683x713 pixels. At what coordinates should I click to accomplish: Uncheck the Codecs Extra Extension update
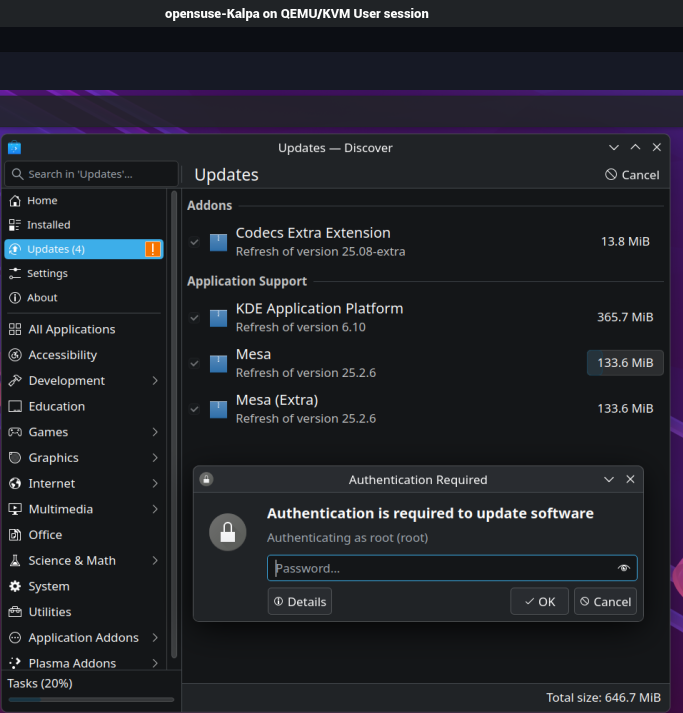coord(195,242)
